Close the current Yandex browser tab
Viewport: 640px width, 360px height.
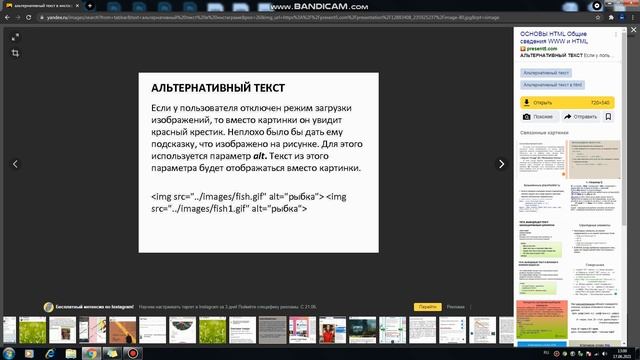pyautogui.click(x=77, y=6)
